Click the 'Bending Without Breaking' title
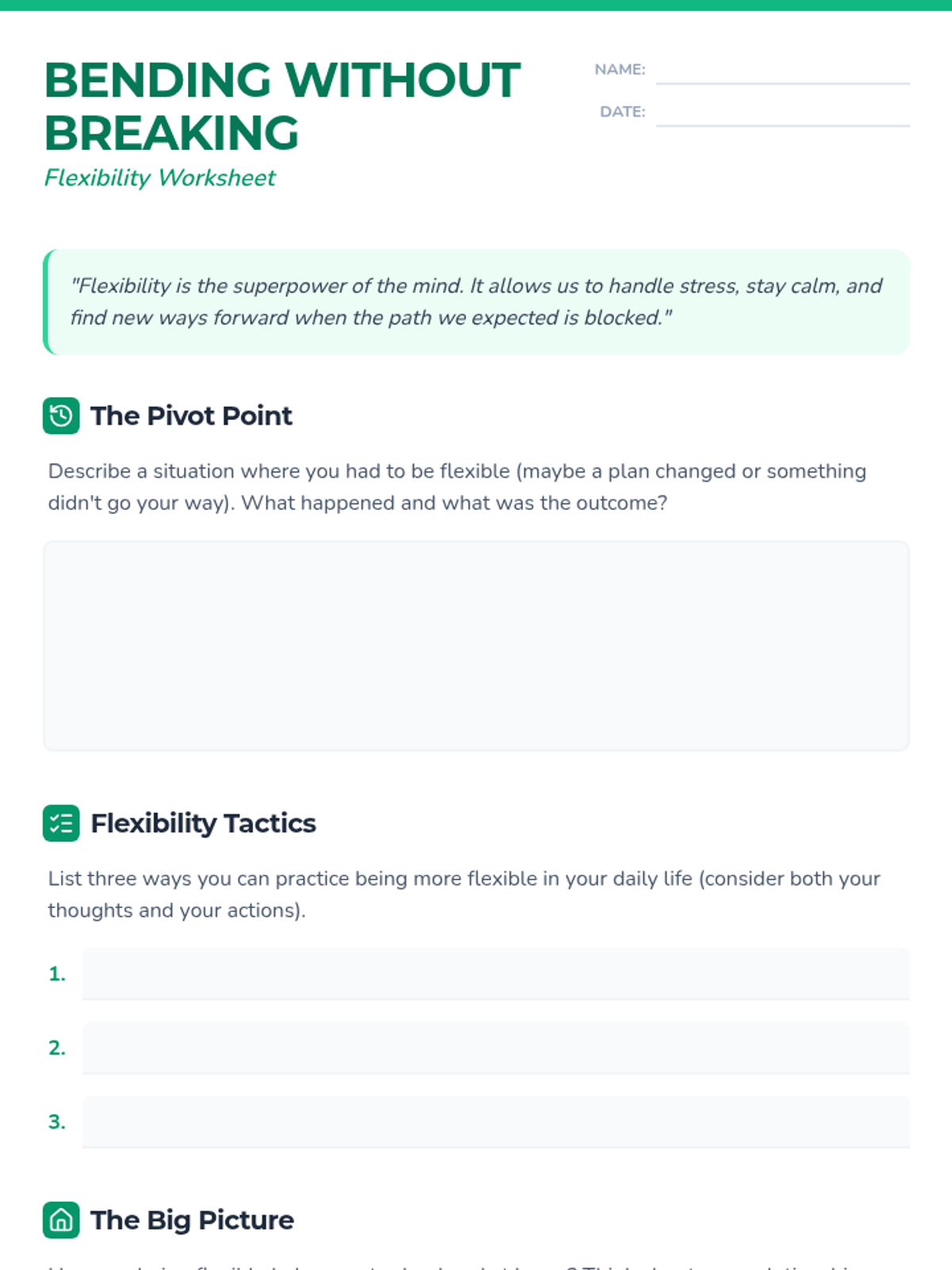Image resolution: width=952 pixels, height=1270 pixels. click(x=282, y=106)
